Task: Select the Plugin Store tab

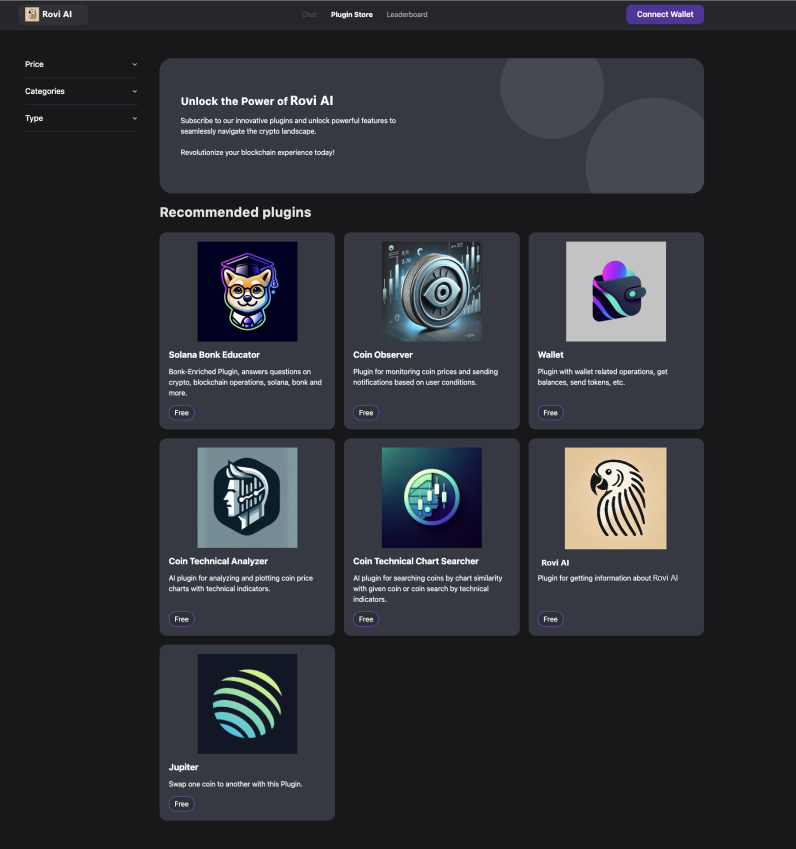Action: pyautogui.click(x=352, y=15)
